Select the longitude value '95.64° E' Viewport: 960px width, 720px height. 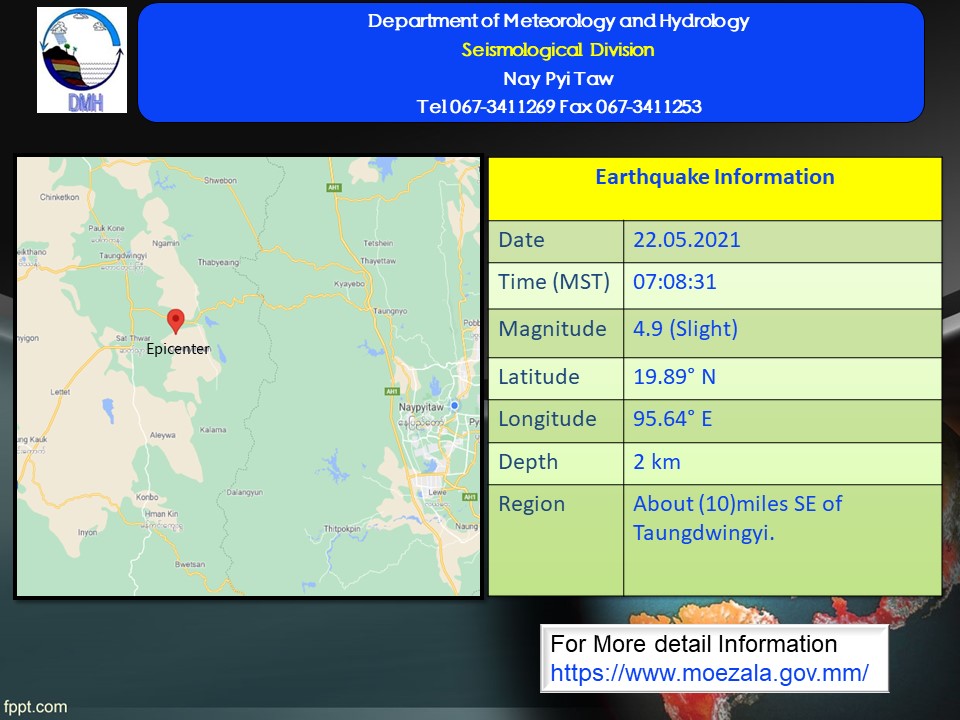(x=672, y=419)
